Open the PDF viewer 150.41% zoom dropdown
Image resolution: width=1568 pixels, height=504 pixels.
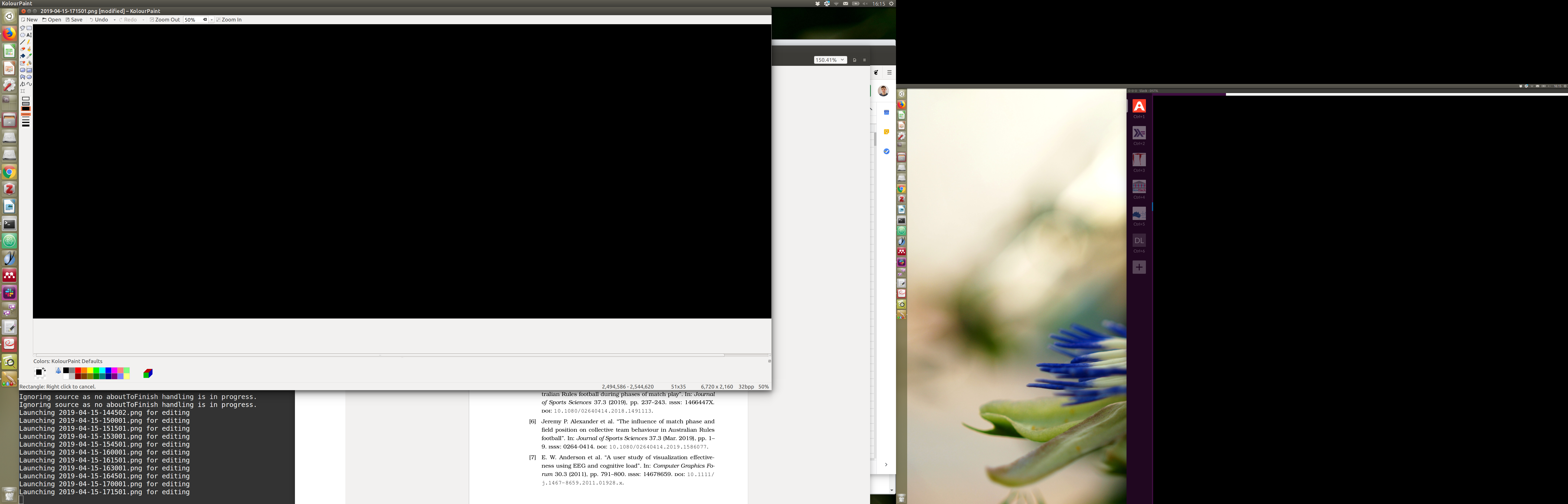[842, 60]
